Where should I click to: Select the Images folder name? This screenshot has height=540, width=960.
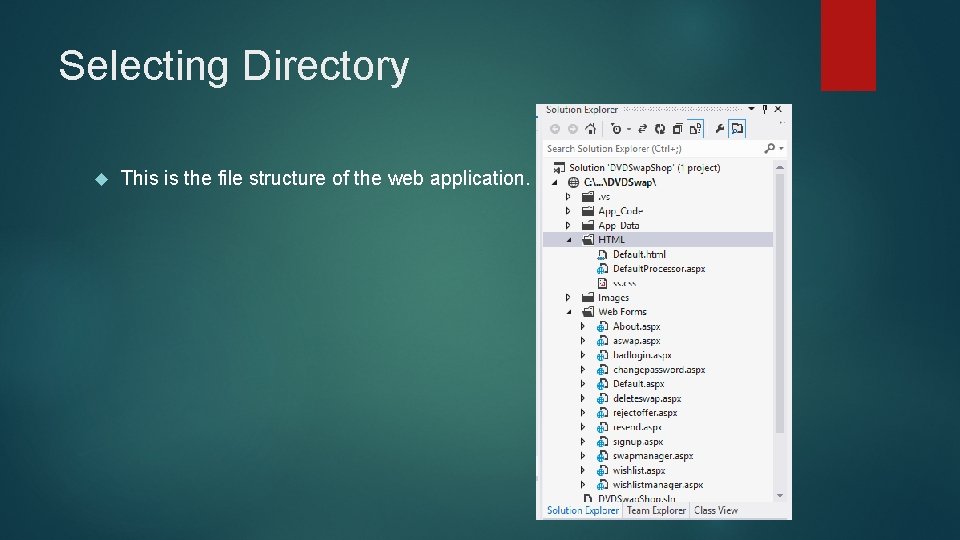[x=613, y=298]
